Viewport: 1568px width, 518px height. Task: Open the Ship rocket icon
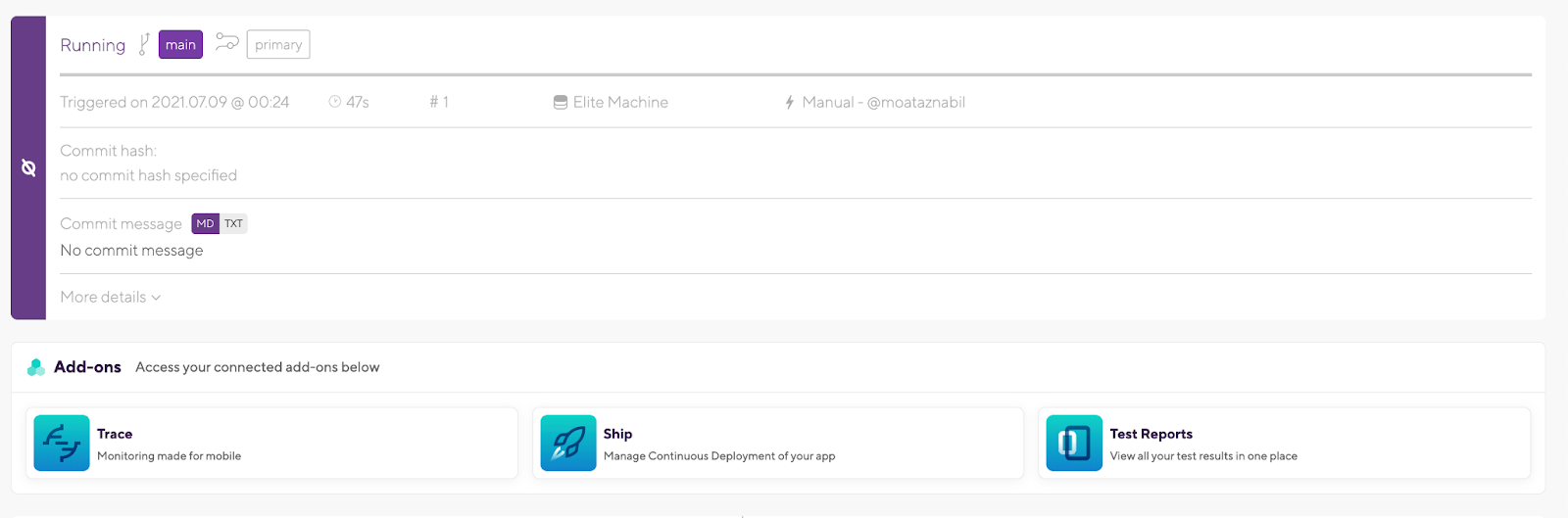[x=568, y=444]
